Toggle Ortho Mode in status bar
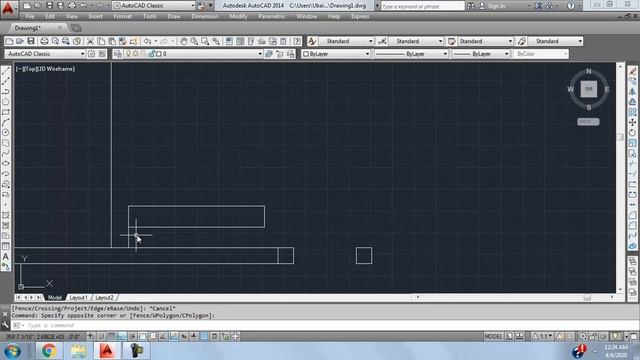Image resolution: width=640 pixels, height=360 pixels. tap(122, 337)
